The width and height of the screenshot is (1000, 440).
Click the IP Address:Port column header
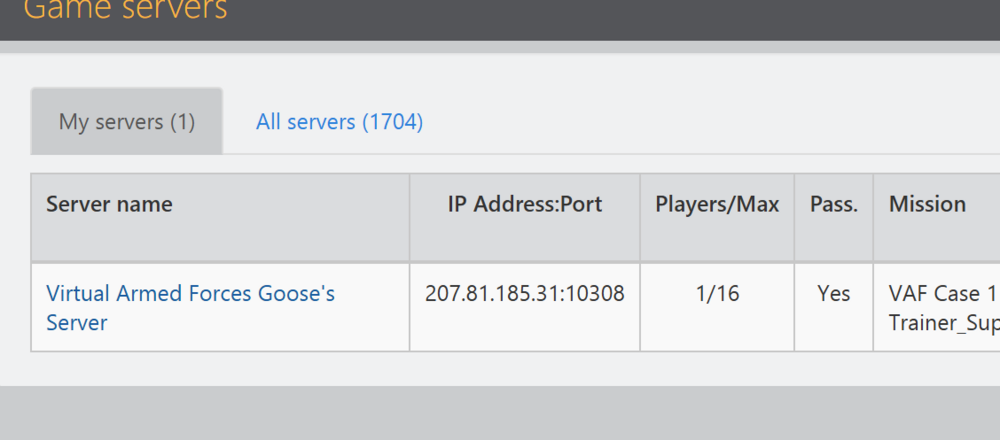click(524, 204)
